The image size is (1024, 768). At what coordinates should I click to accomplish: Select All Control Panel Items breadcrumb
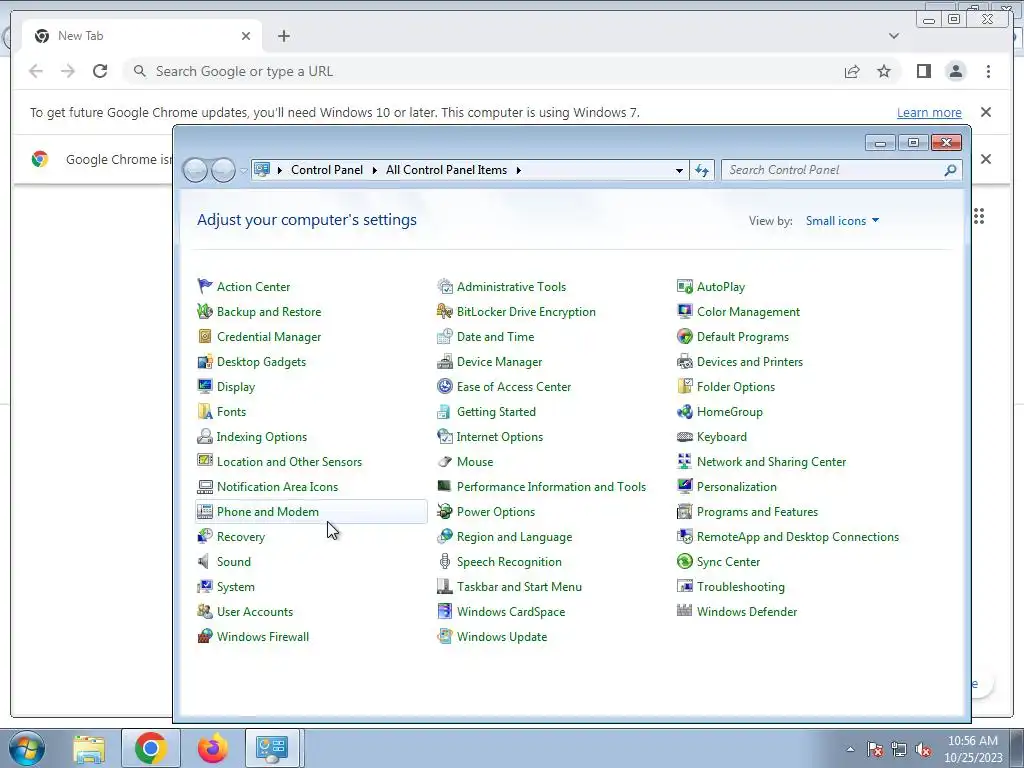pos(446,170)
